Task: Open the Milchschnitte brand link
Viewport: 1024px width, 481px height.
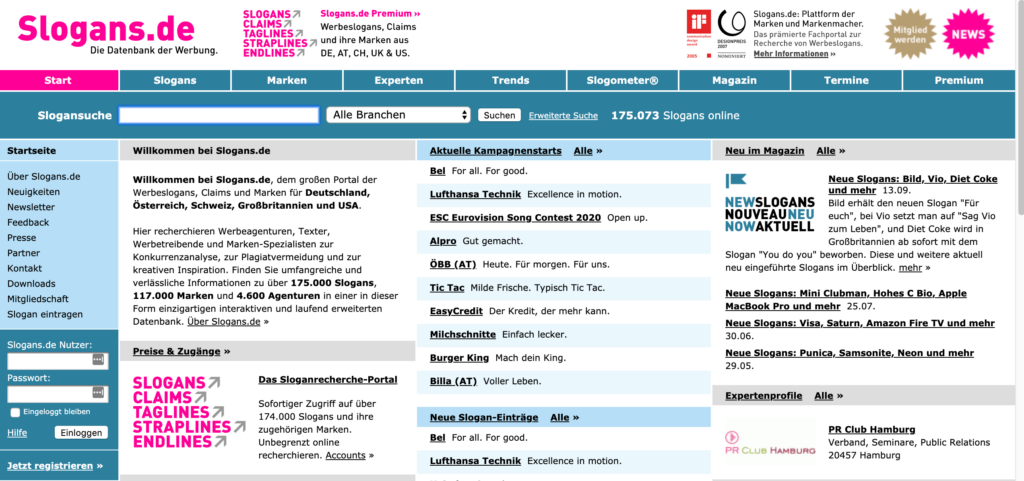Action: pyautogui.click(x=462, y=334)
